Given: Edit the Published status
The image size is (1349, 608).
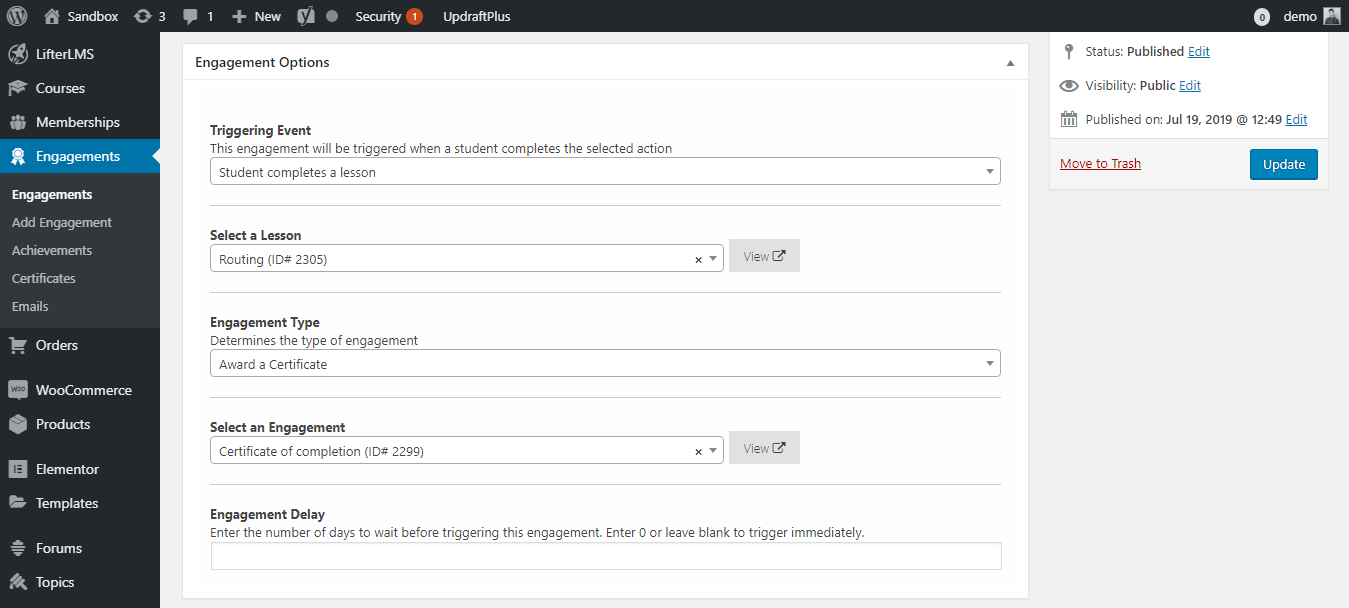Looking at the screenshot, I should click(x=1199, y=52).
